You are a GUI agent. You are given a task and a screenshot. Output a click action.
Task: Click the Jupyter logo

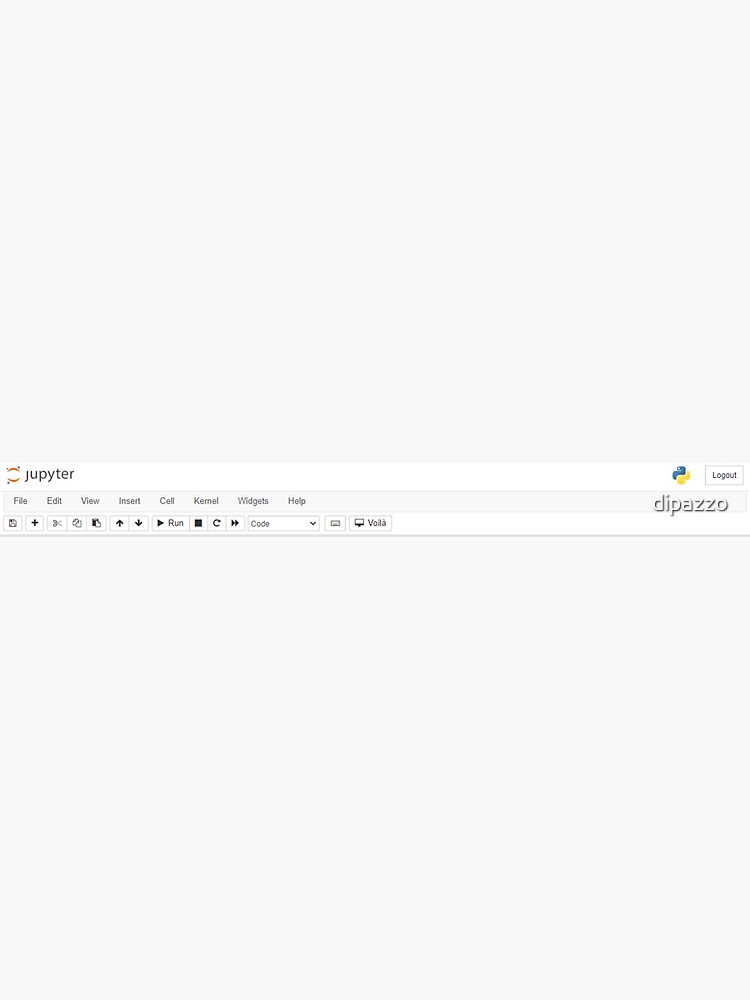(x=41, y=474)
